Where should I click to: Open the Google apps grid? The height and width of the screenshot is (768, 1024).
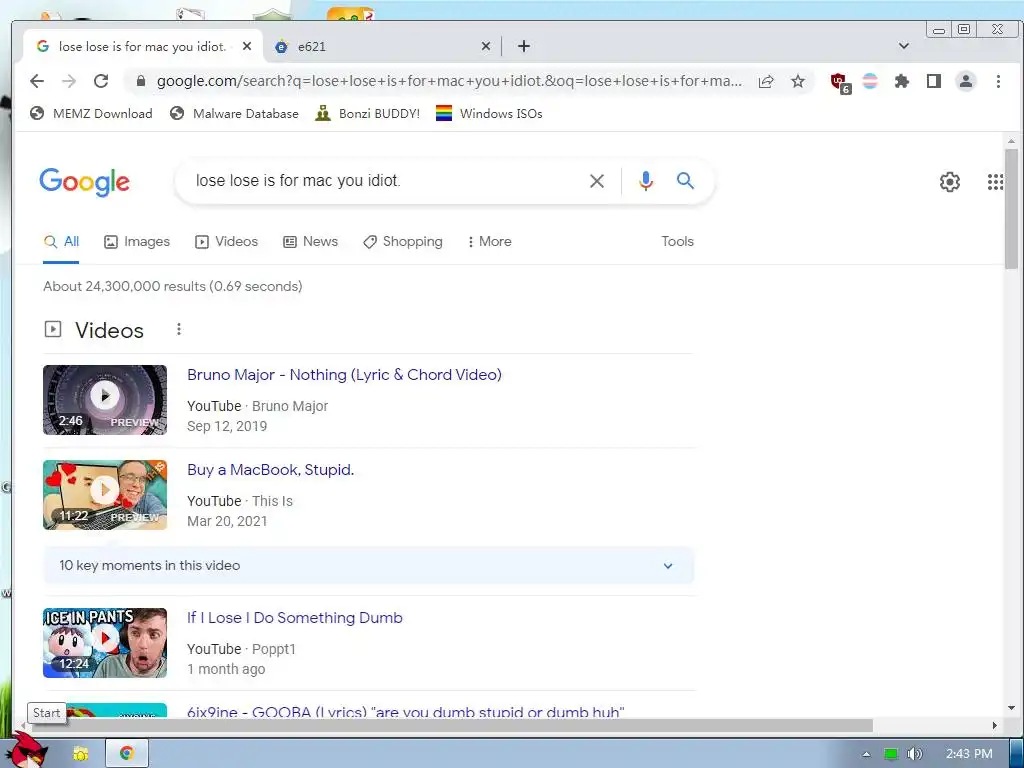[995, 182]
